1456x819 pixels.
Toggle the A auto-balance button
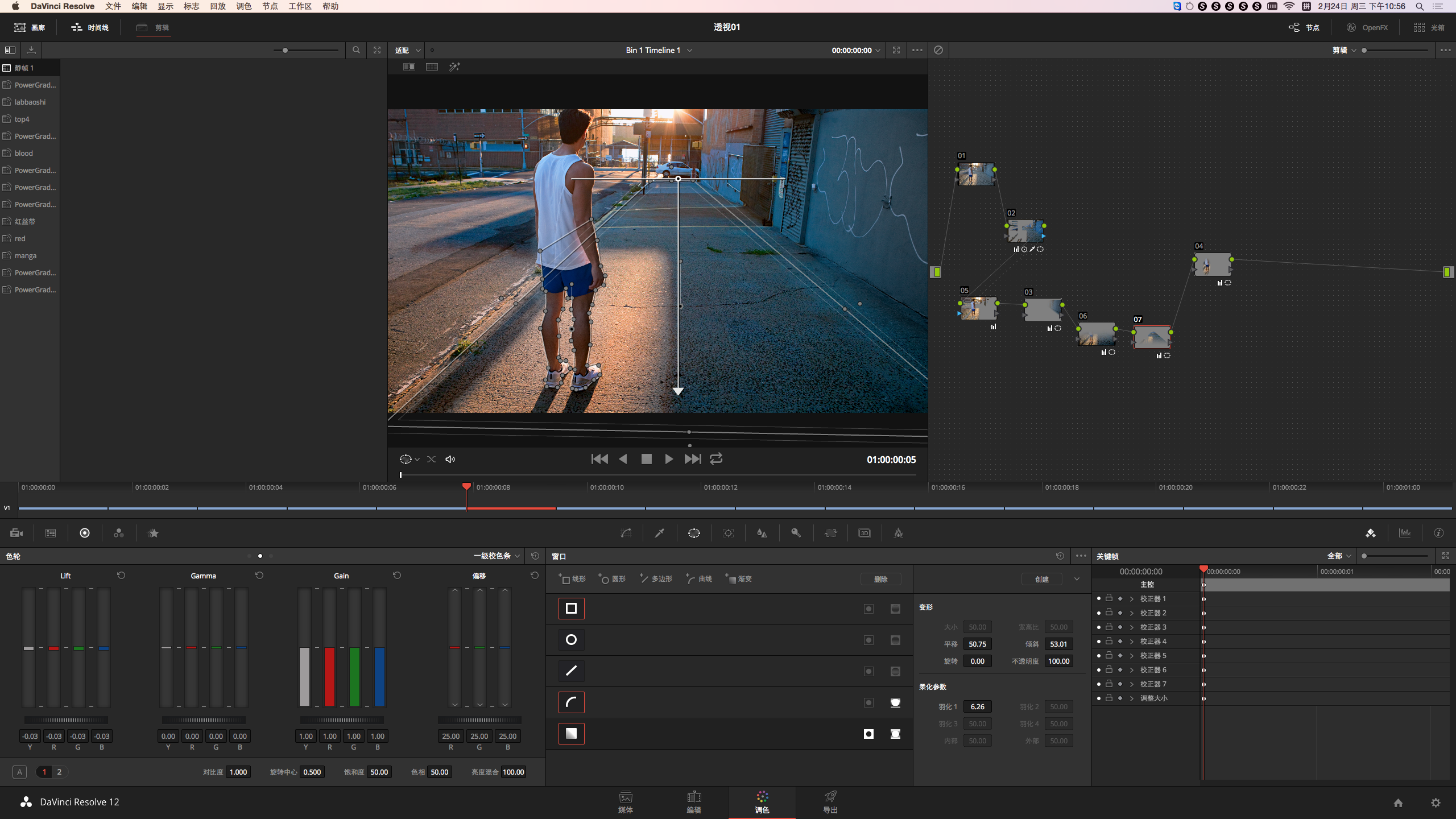(19, 772)
